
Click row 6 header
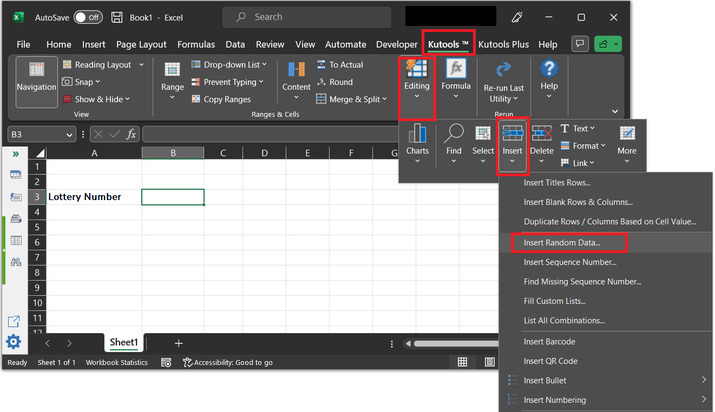[37, 242]
